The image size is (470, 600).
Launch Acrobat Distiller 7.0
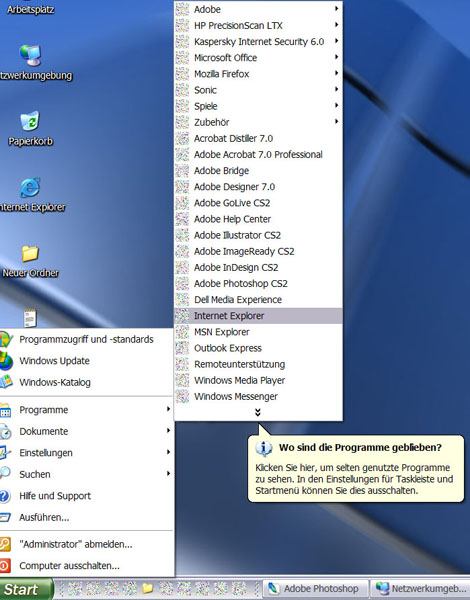coord(258,138)
